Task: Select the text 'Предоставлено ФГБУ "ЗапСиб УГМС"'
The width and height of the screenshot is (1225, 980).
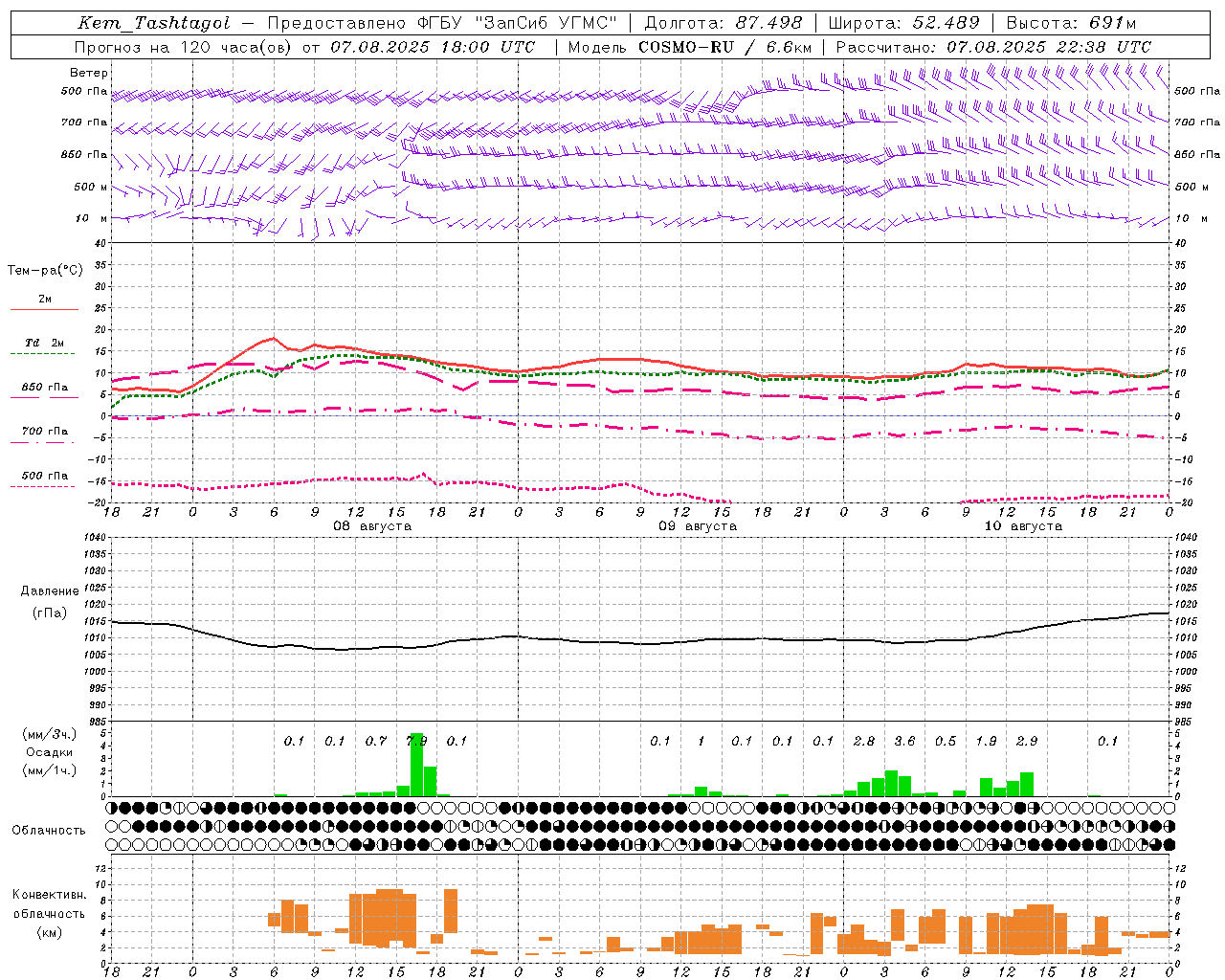Action: click(x=443, y=23)
